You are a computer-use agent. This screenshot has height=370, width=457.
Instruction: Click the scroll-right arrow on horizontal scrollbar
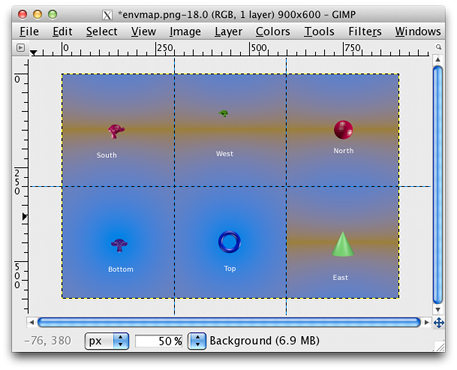coord(426,322)
